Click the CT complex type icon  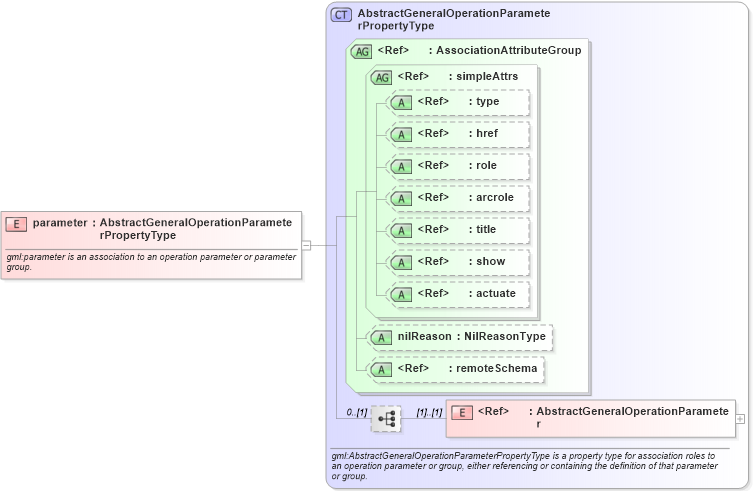(x=341, y=15)
